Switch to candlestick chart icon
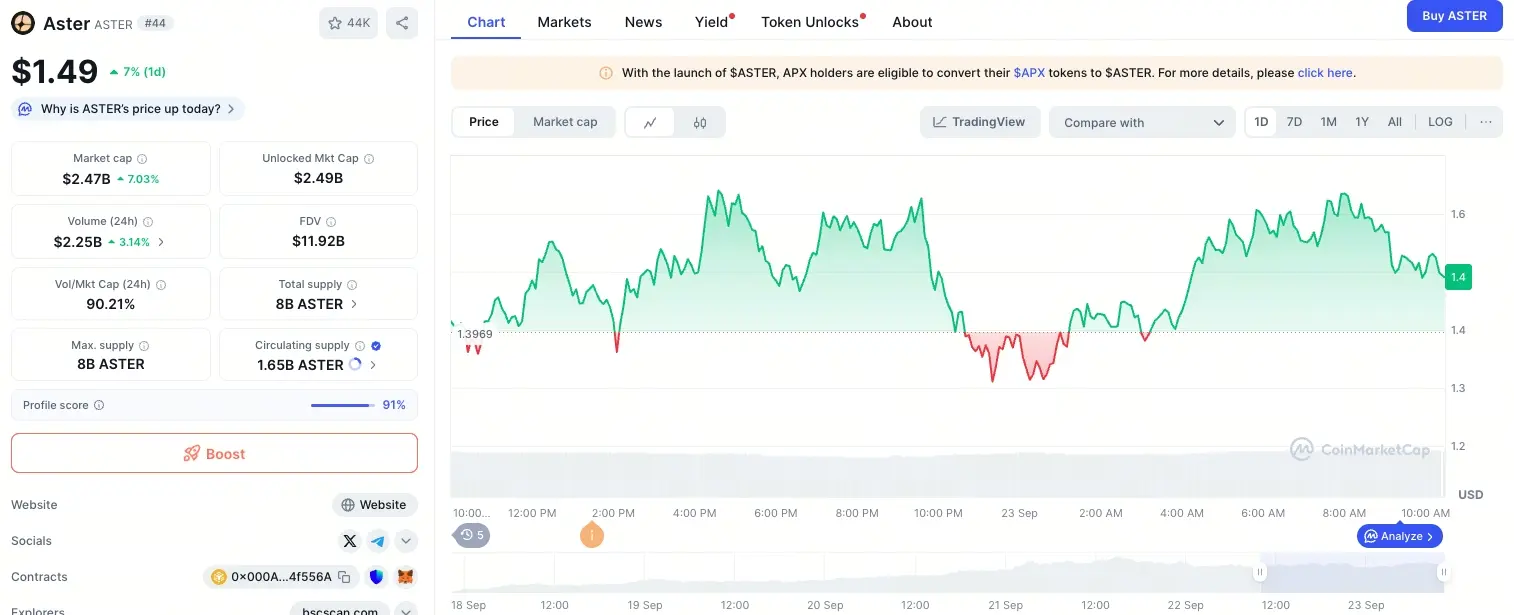This screenshot has width=1514, height=615. coord(700,123)
